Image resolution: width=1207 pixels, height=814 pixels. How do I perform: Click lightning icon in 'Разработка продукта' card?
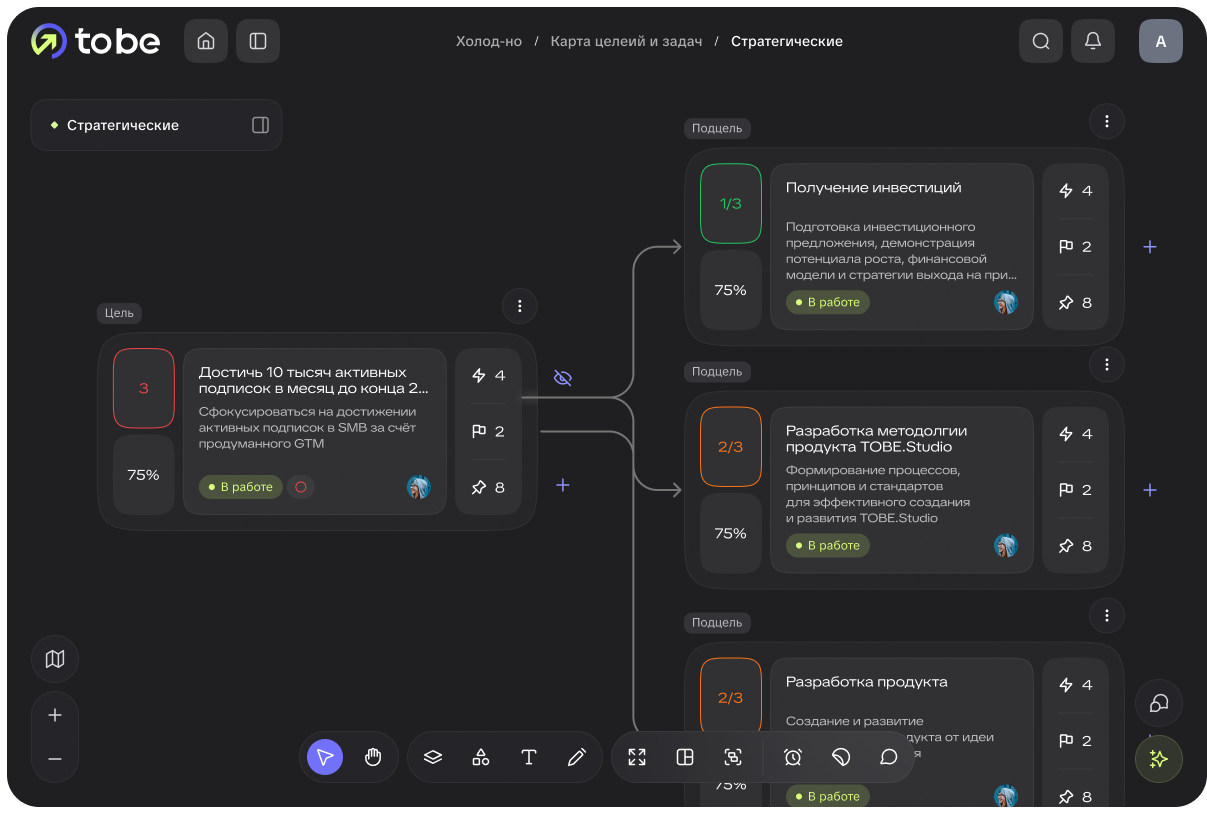pos(1065,685)
